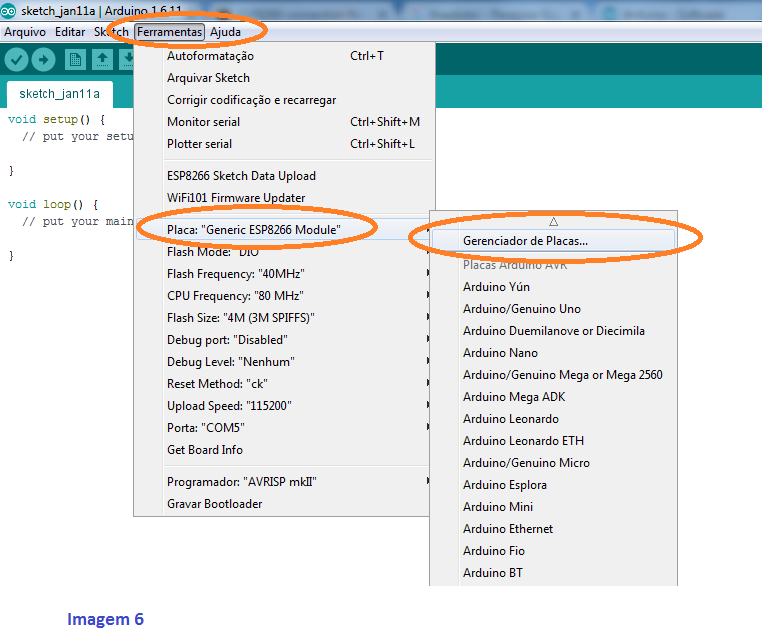The image size is (762, 642).
Task: Select the sketch_jan11a tab
Action: pos(59,94)
